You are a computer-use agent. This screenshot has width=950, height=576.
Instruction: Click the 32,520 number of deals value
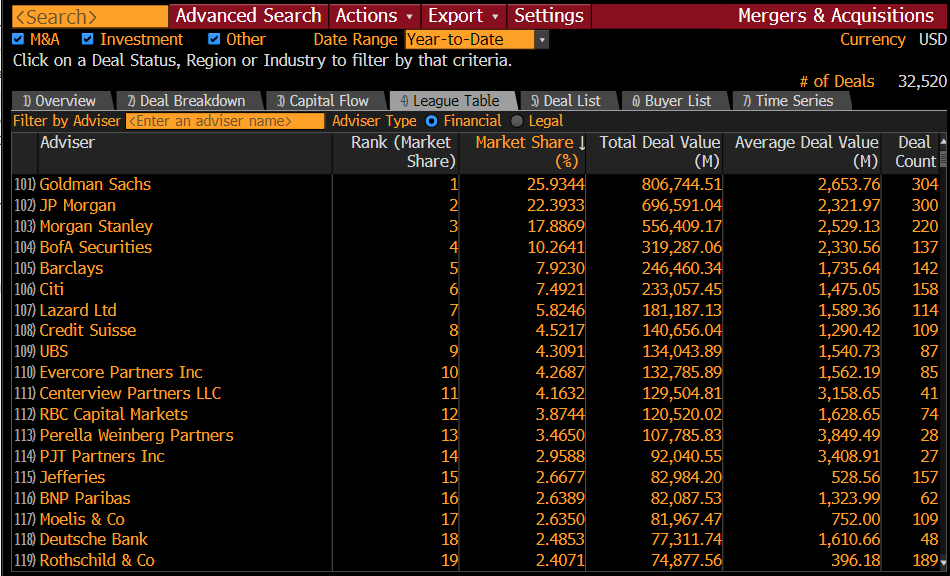point(922,82)
